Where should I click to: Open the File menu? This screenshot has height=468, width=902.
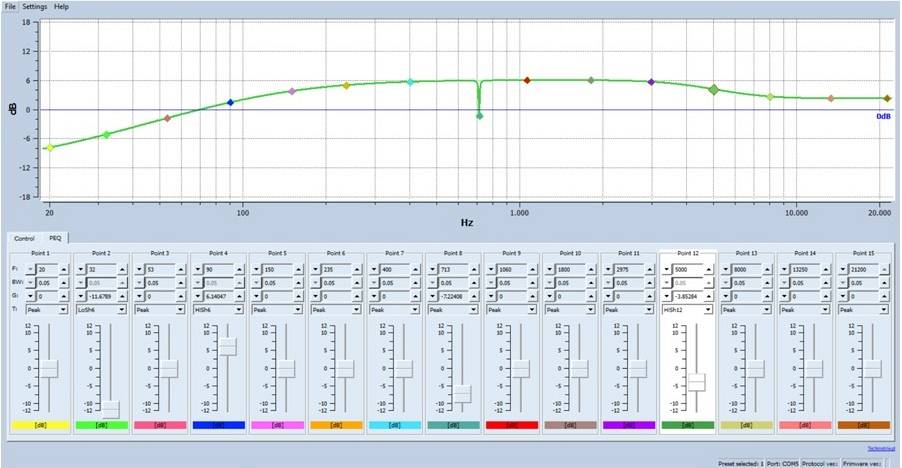[x=10, y=6]
